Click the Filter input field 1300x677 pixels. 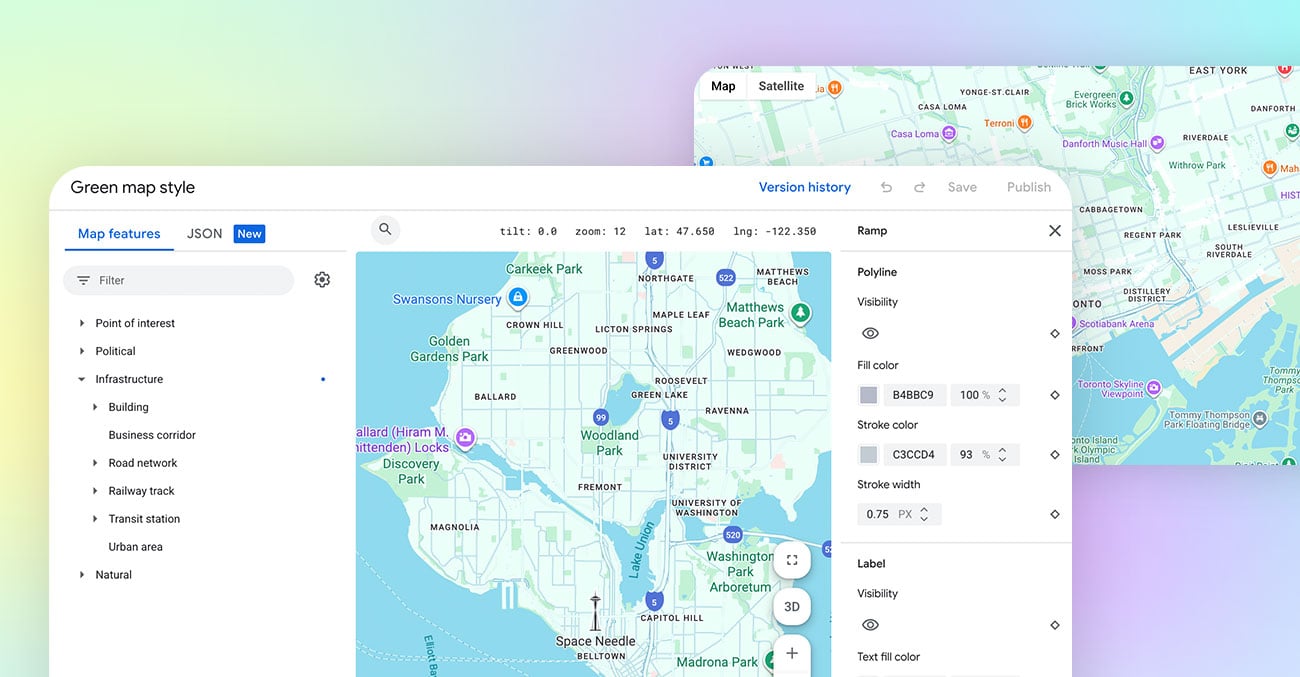coord(178,279)
